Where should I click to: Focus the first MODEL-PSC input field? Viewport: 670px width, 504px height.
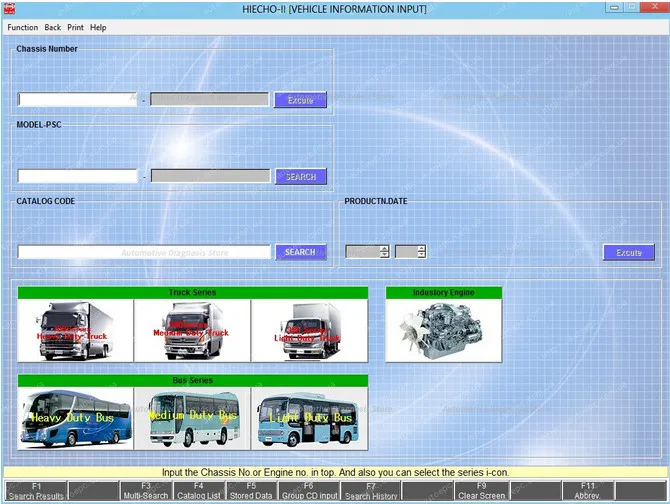(77, 176)
